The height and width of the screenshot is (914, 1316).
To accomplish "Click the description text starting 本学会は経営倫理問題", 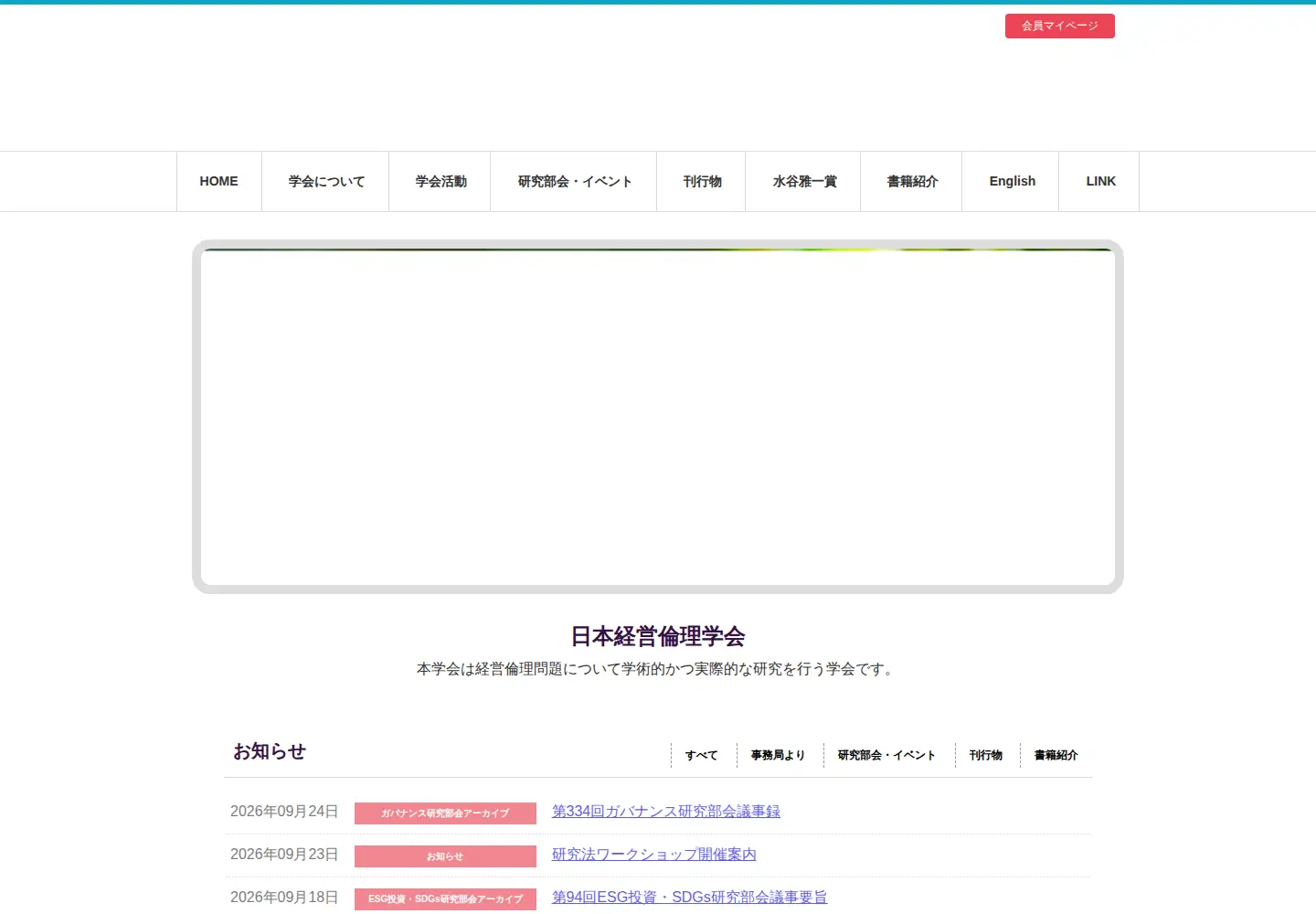I will pos(657,669).
